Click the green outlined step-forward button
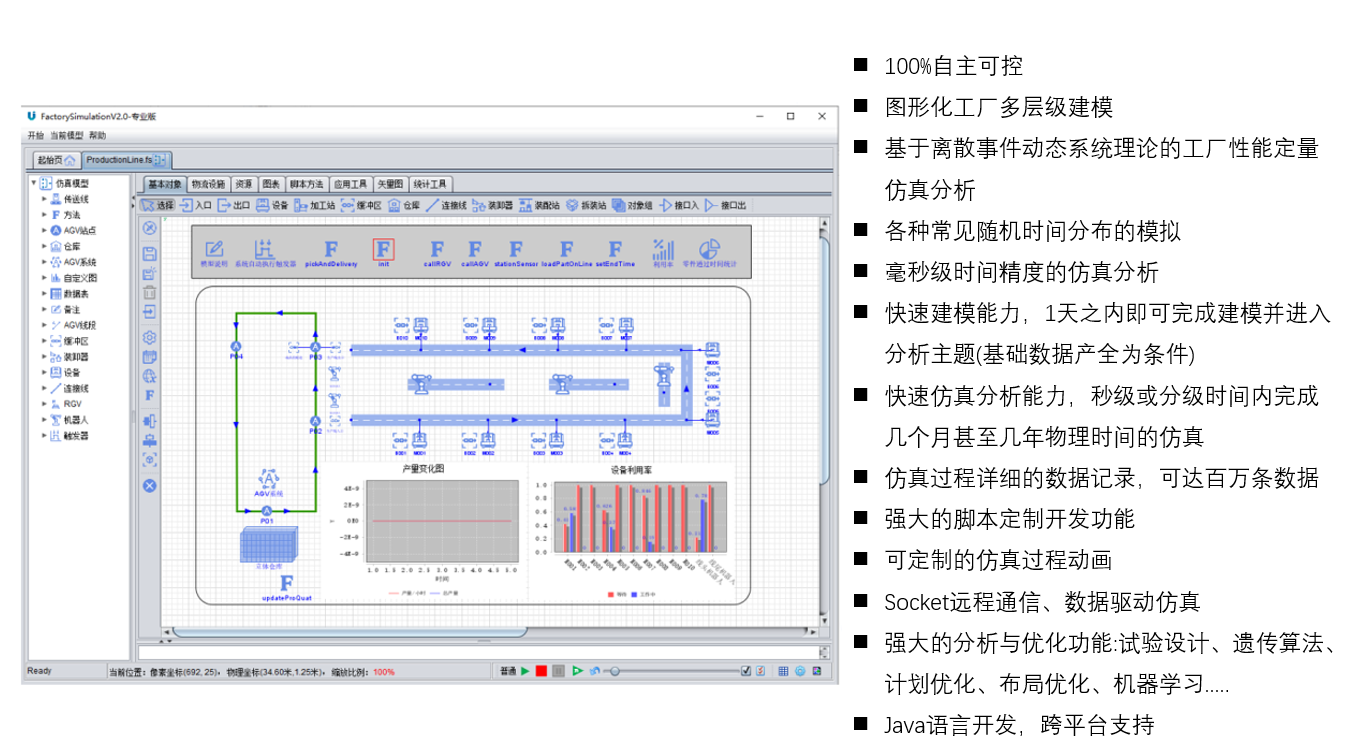 (x=577, y=671)
